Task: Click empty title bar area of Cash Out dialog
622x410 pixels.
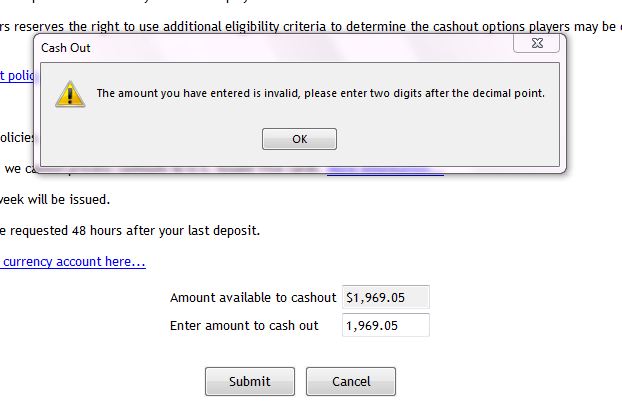Action: [x=300, y=46]
